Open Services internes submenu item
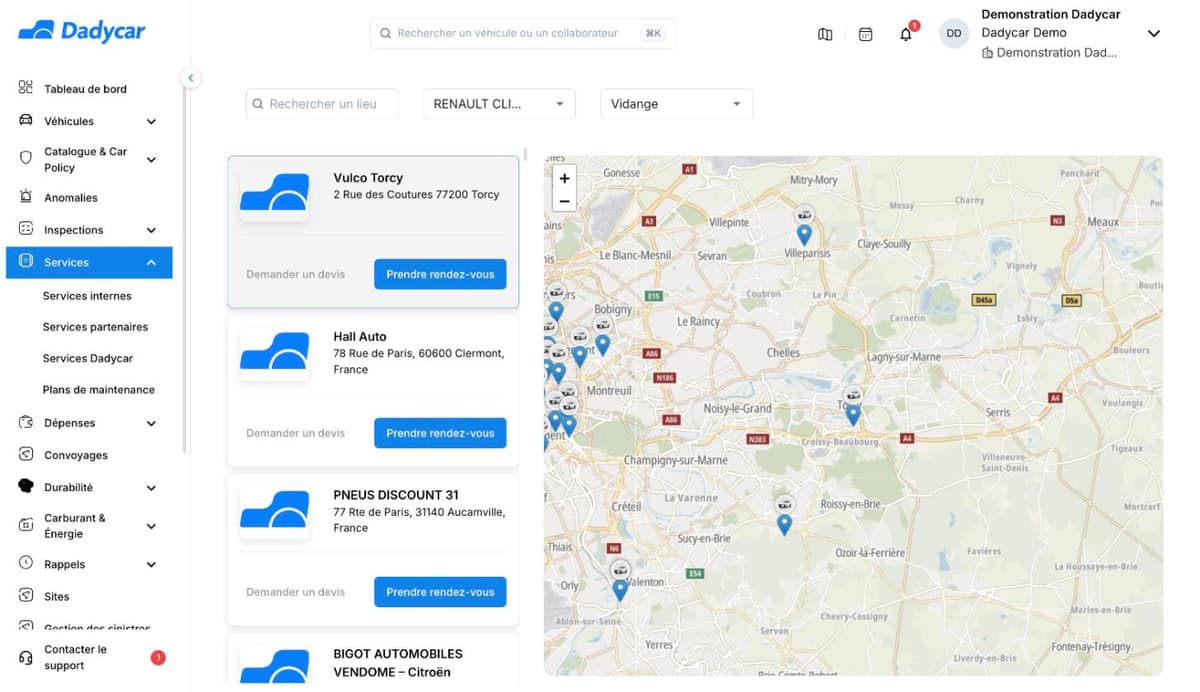Image resolution: width=1200 pixels, height=692 pixels. pos(87,296)
